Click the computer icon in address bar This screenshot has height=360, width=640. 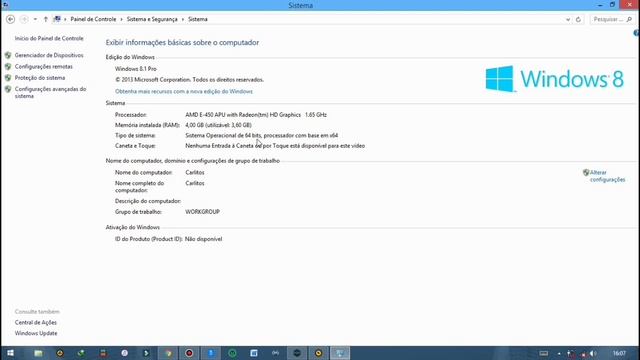pyautogui.click(x=57, y=19)
